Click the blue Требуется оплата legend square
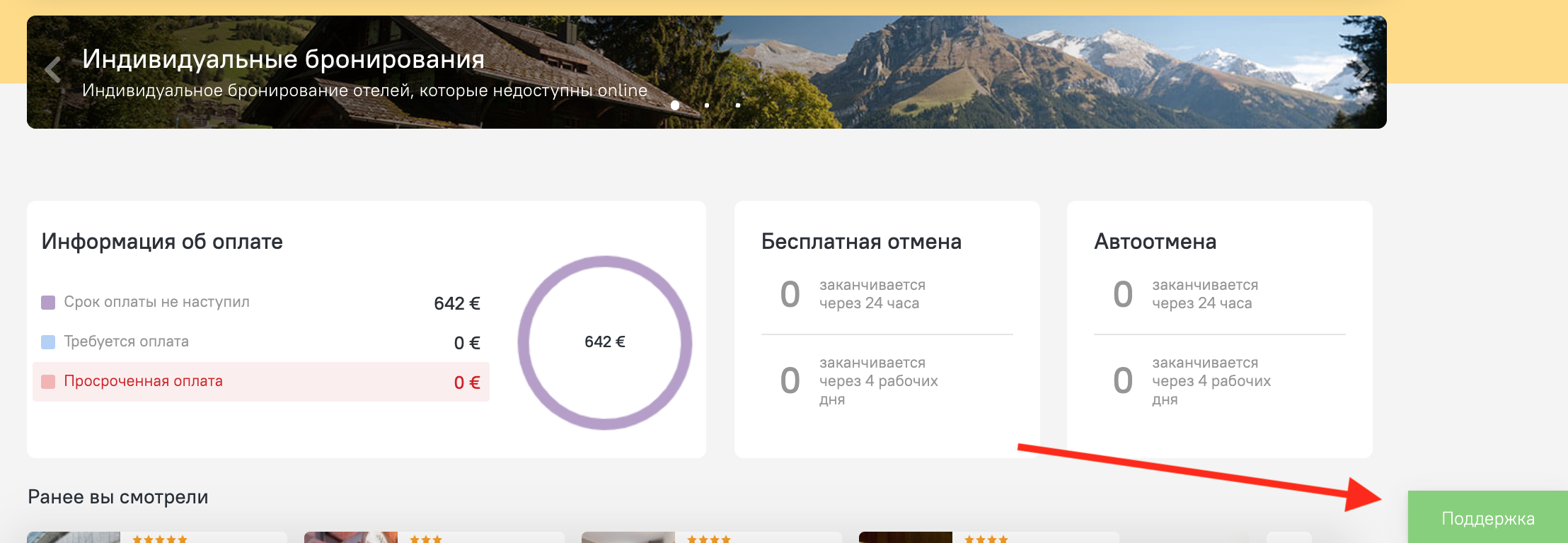Image resolution: width=1568 pixels, height=543 pixels. [48, 342]
